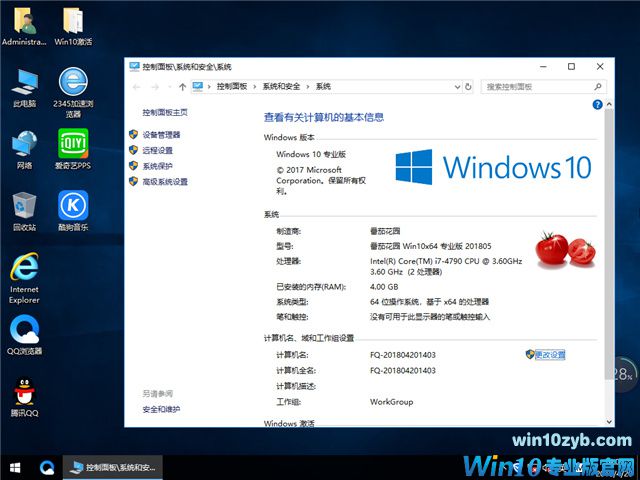This screenshot has width=640, height=480.
Task: Click the scrollbar down arrow
Action: pos(609,422)
